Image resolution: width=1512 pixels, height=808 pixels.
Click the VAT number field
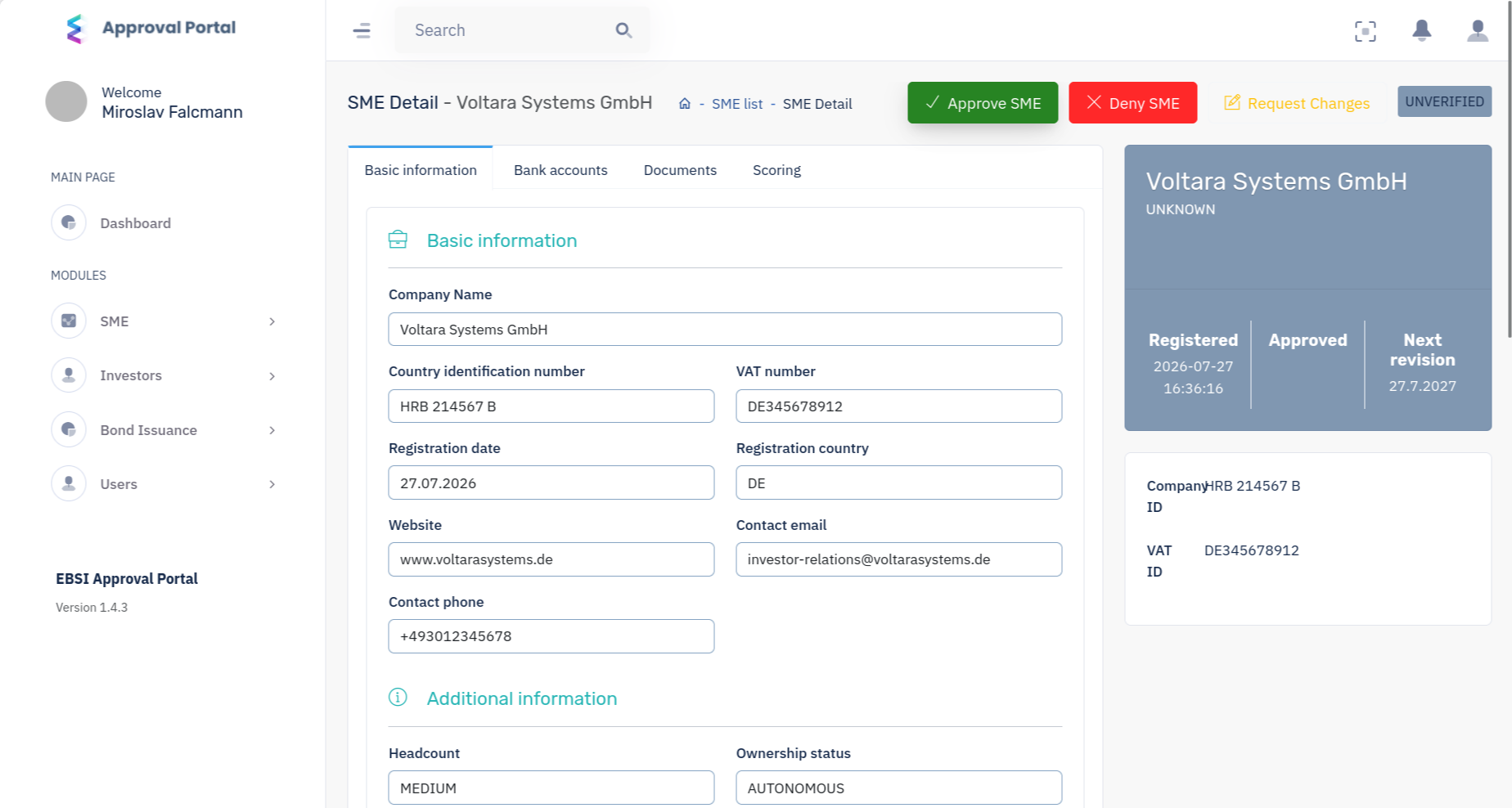898,406
